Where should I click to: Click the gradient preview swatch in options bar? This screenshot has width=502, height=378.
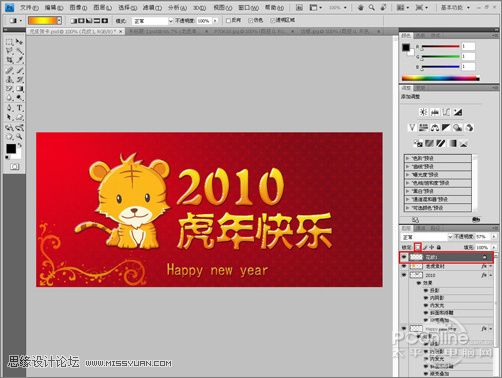point(43,21)
